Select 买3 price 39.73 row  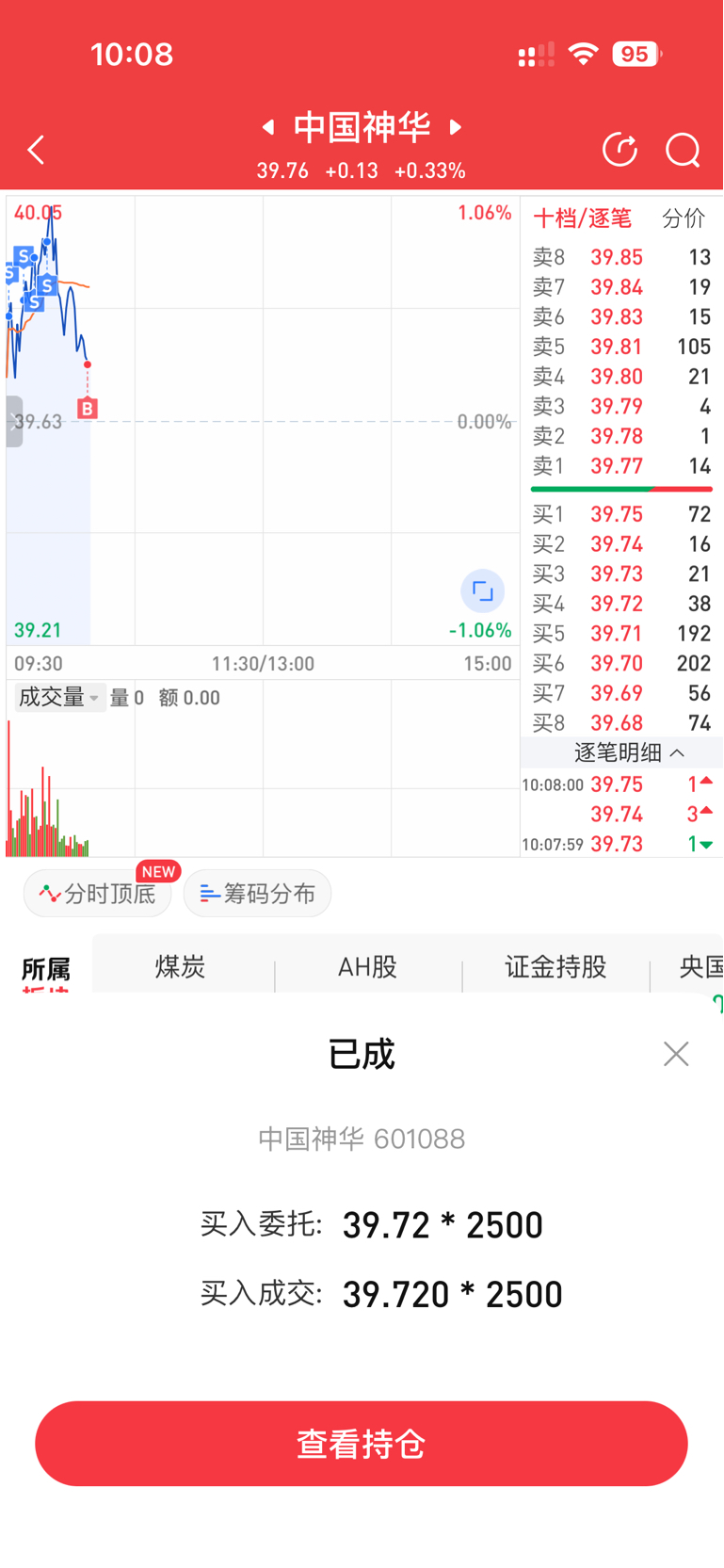(x=621, y=574)
